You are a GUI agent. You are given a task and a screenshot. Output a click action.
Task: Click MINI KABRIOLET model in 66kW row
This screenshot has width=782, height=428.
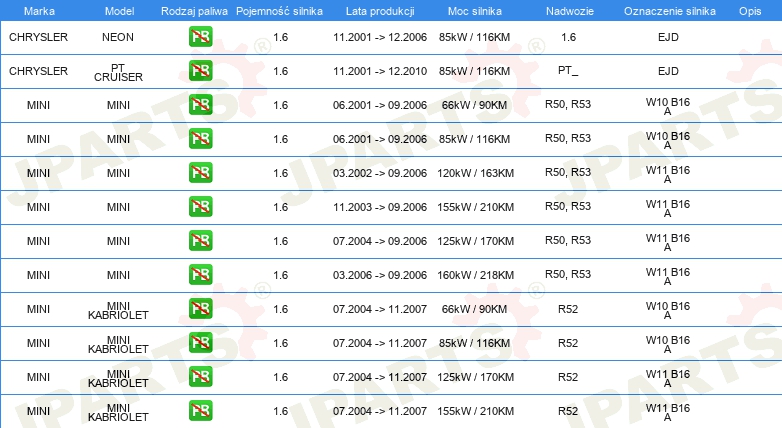118,310
